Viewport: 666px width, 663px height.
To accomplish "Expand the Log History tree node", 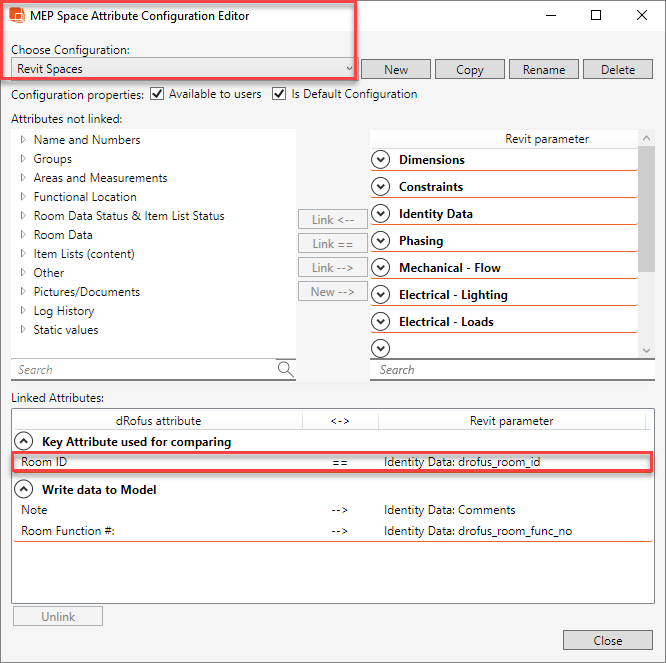I will click(23, 311).
